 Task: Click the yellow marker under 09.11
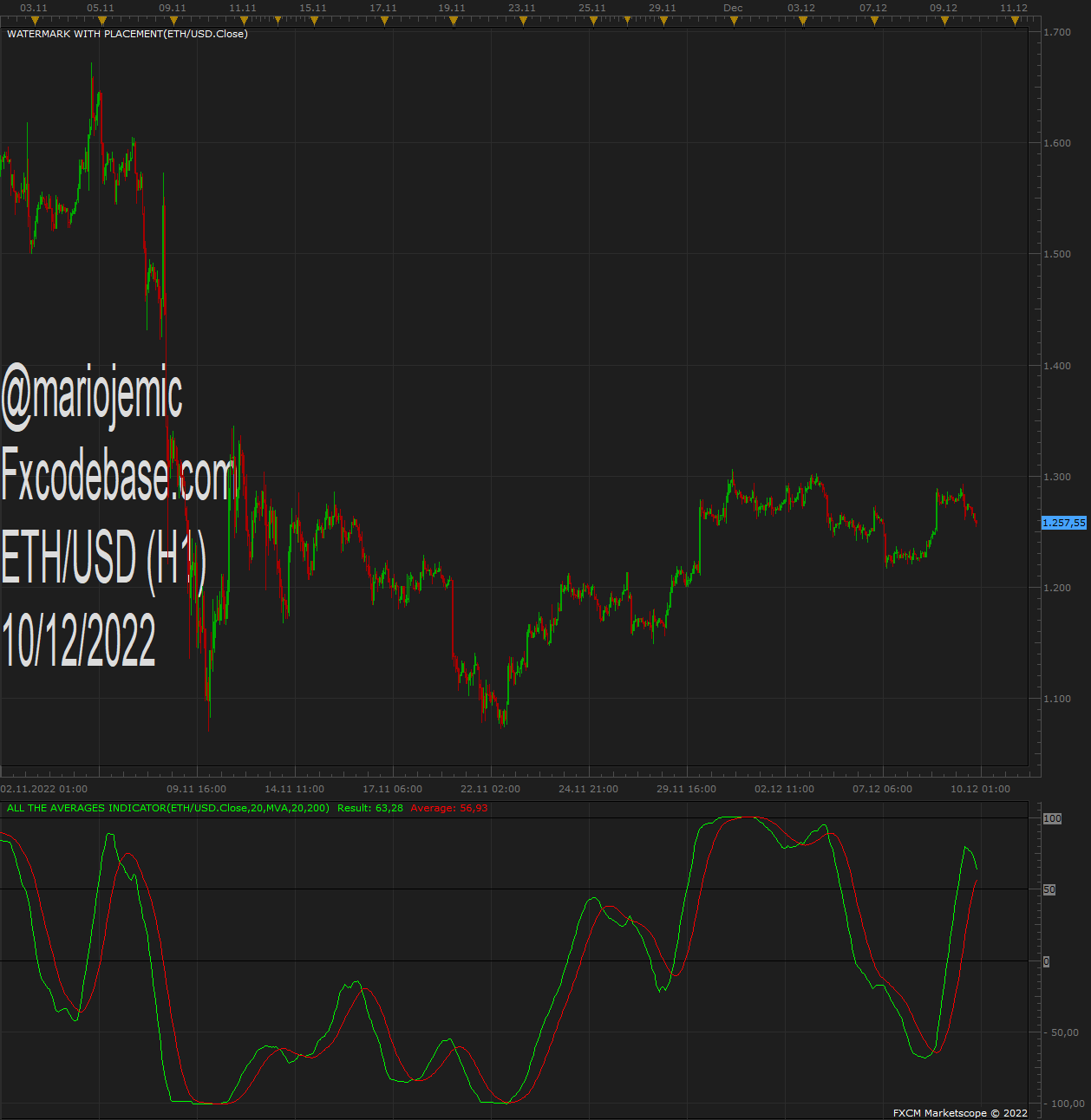173,21
